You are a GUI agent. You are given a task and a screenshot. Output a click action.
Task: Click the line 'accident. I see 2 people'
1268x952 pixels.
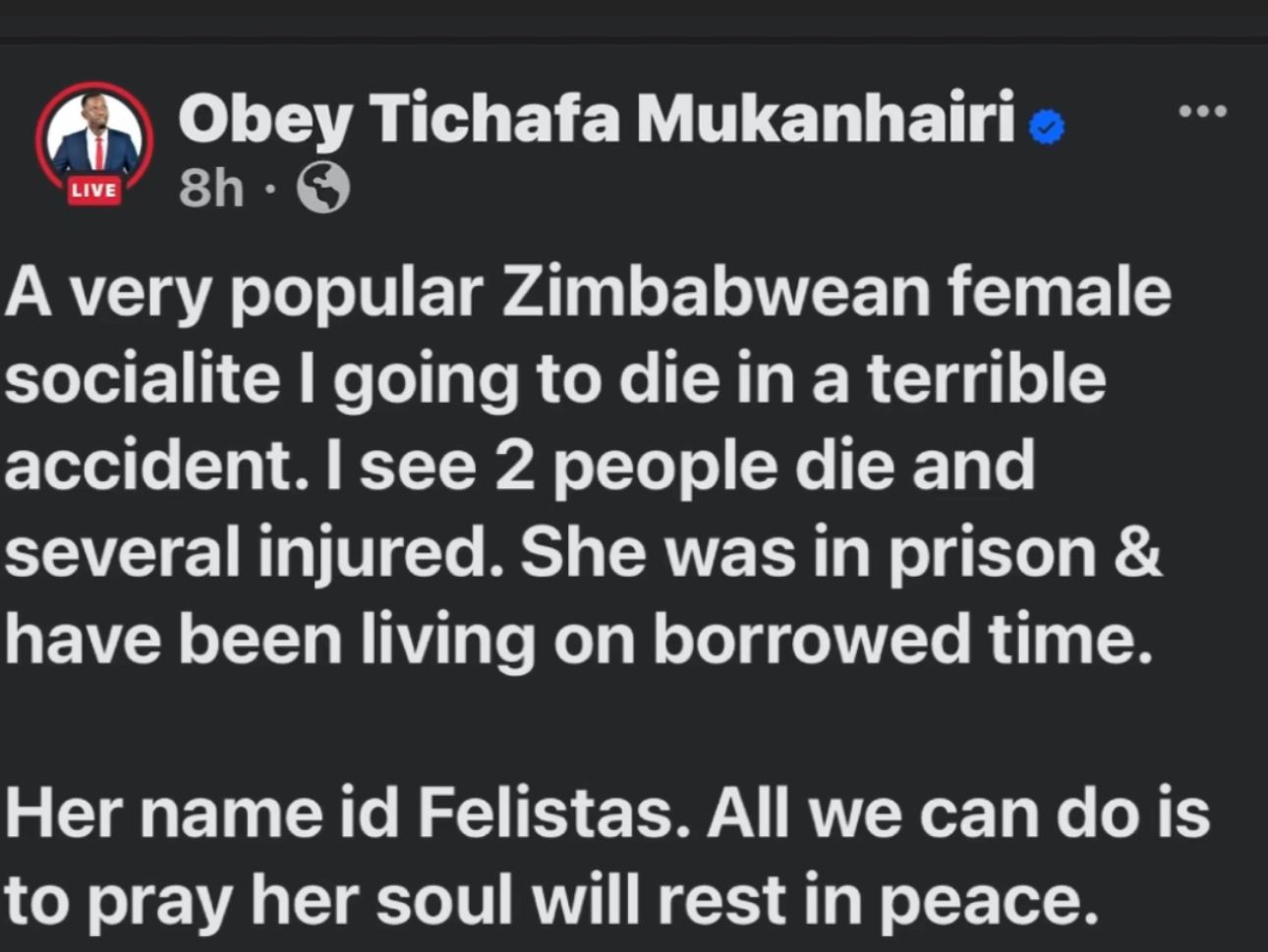[x=520, y=467]
